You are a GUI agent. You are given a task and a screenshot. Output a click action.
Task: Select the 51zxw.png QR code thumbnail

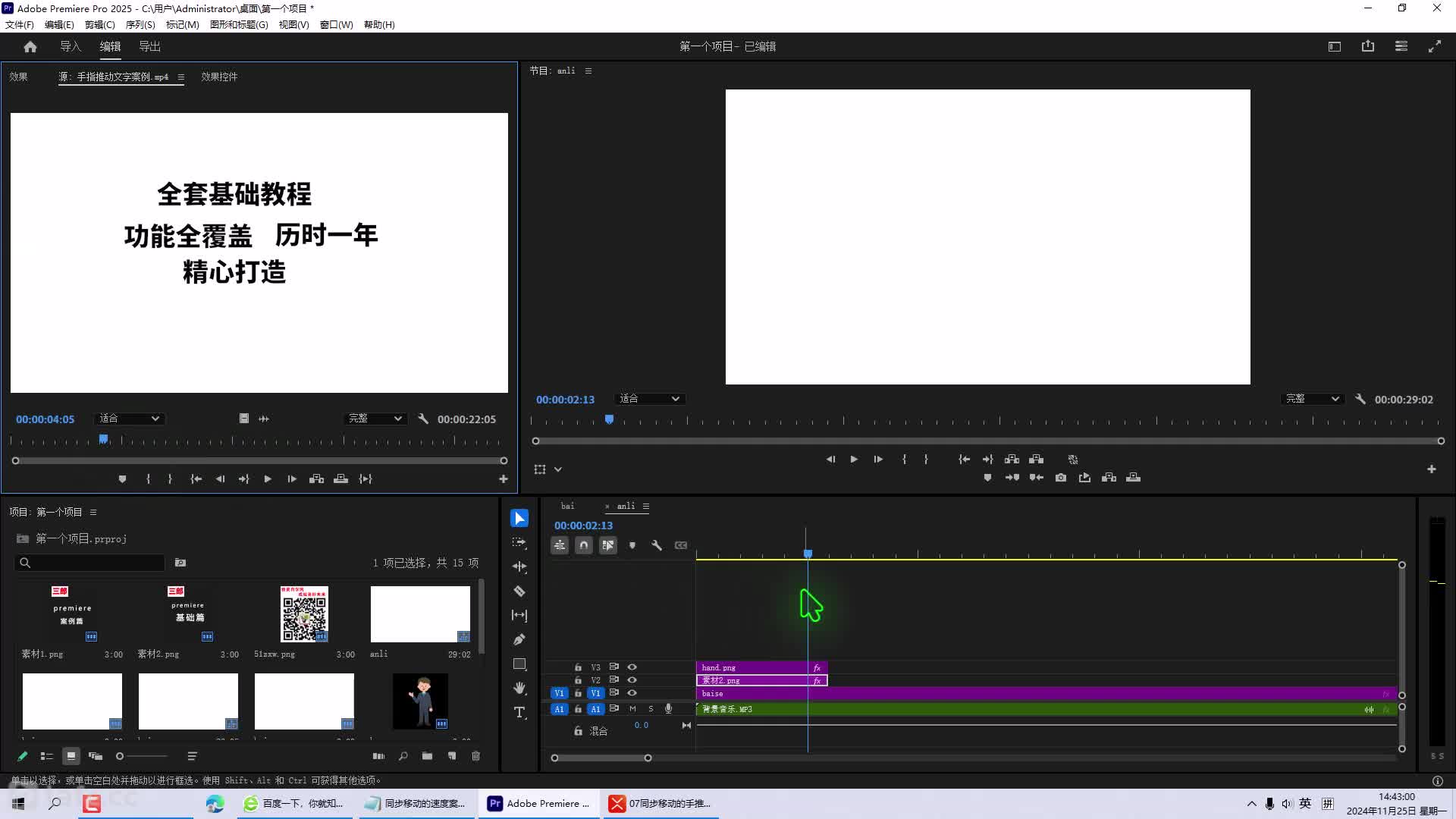tap(304, 613)
